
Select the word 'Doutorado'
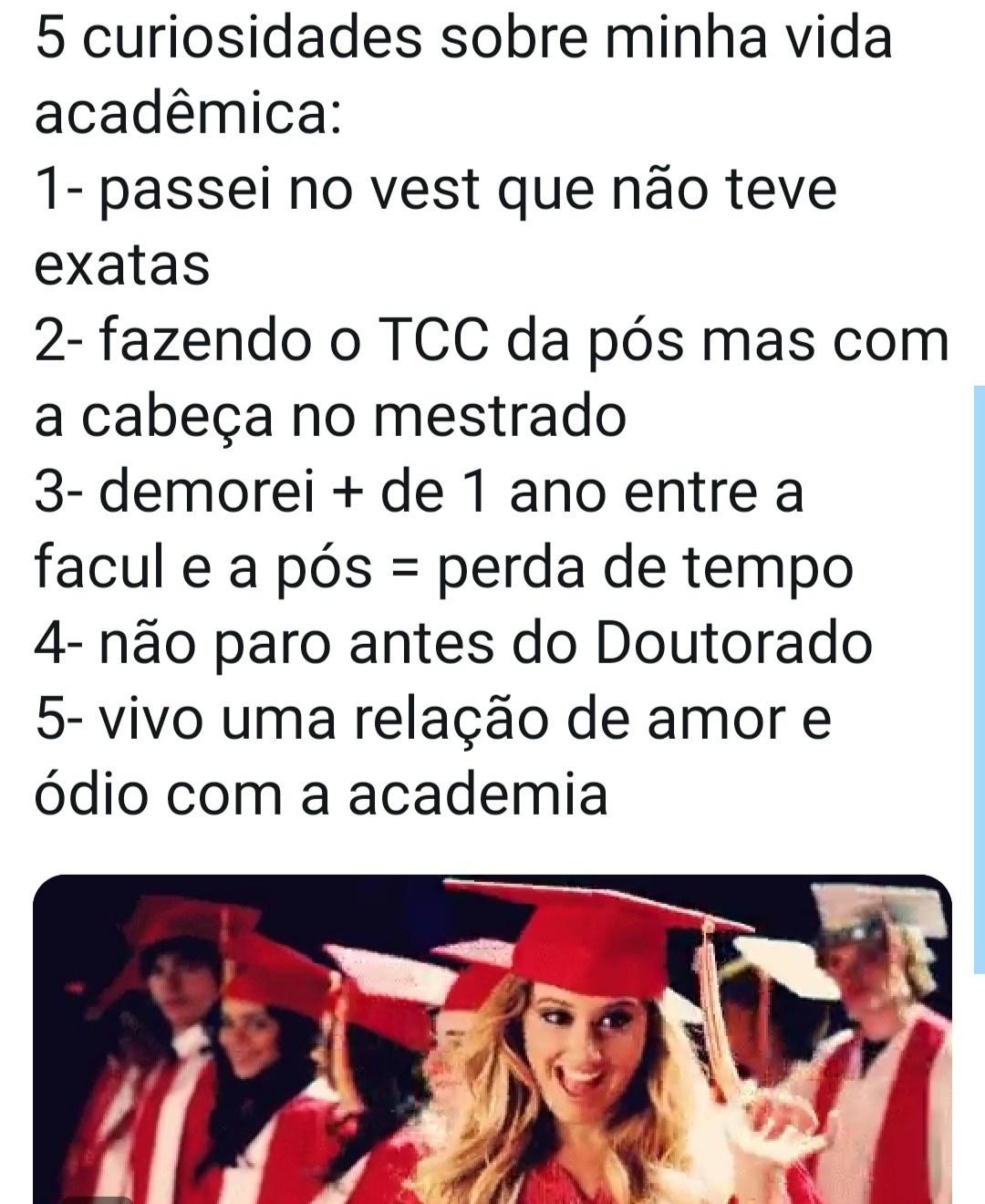[x=733, y=644]
